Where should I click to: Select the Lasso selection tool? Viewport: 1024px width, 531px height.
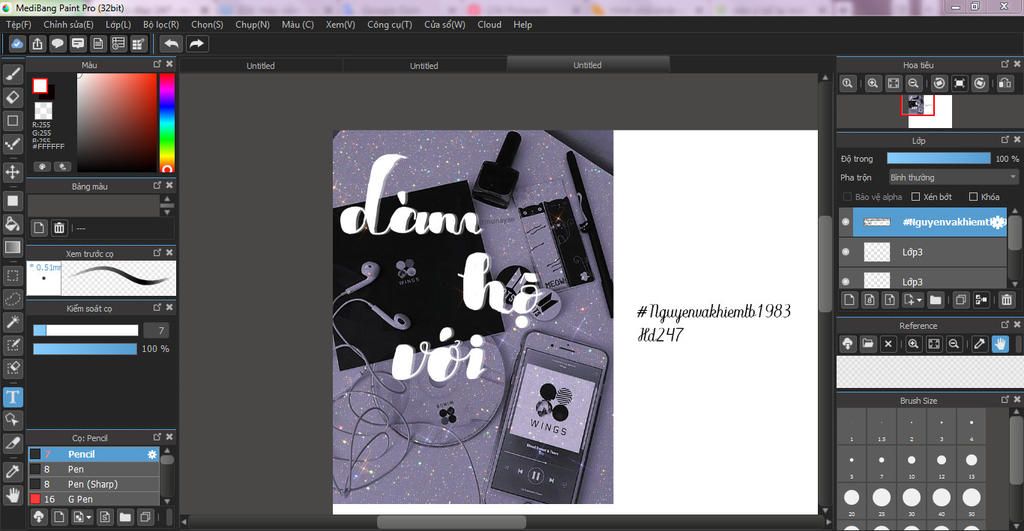(12, 299)
